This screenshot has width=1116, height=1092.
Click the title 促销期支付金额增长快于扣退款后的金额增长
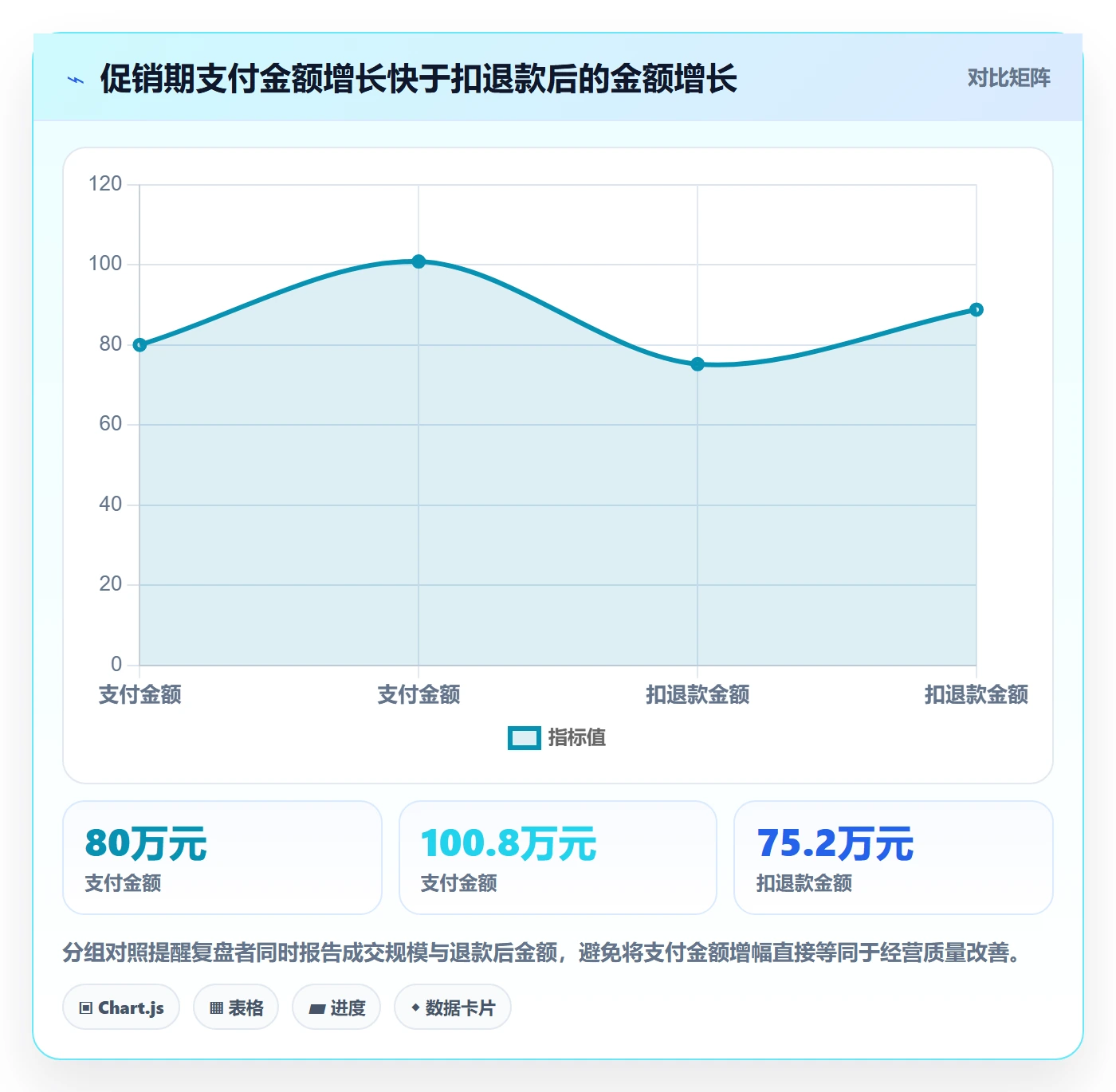click(418, 79)
